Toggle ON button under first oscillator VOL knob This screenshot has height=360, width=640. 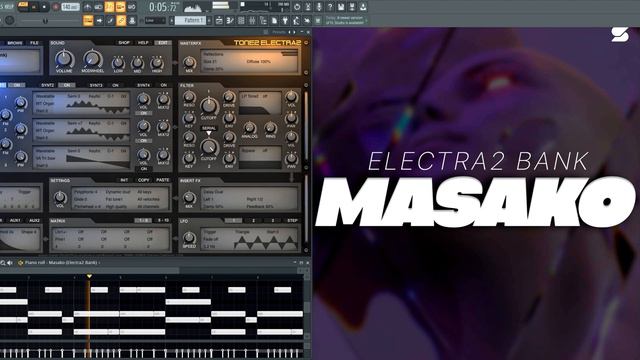tap(144, 113)
